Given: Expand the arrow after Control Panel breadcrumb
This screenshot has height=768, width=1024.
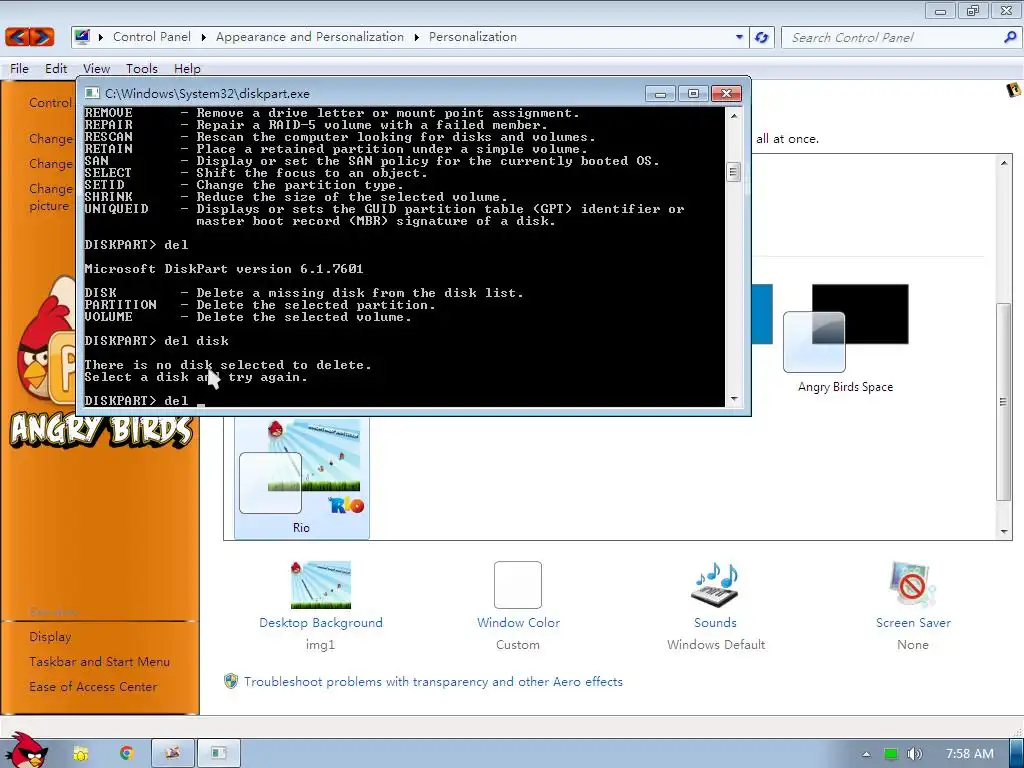Looking at the screenshot, I should point(204,37).
